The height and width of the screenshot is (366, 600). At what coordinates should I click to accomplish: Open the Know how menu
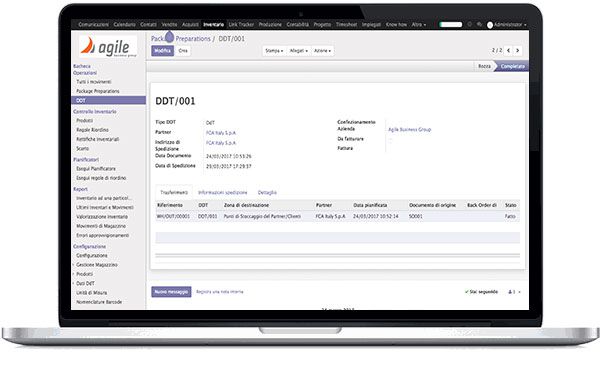point(396,25)
